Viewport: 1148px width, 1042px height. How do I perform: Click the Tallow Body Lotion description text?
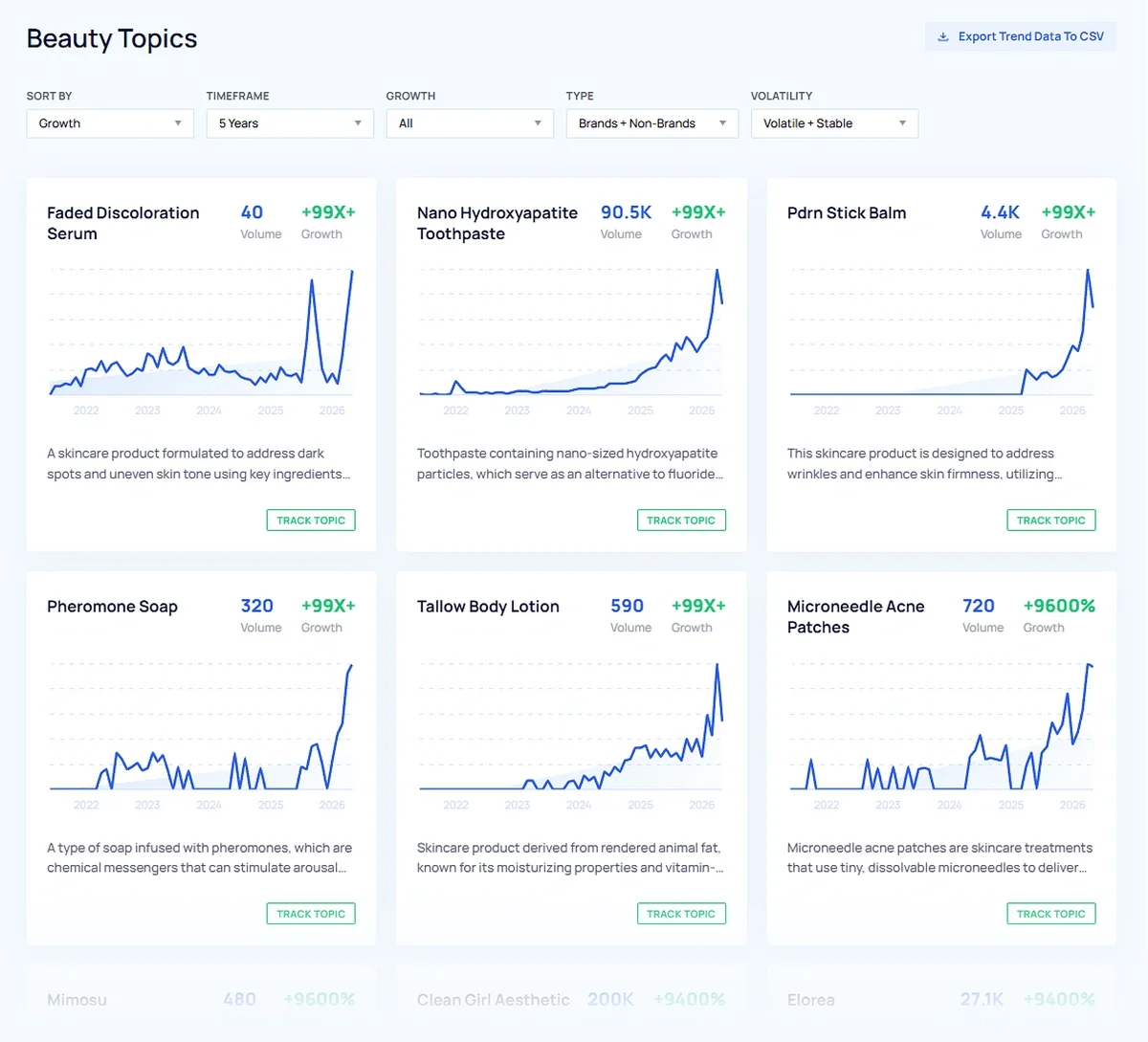click(x=570, y=857)
